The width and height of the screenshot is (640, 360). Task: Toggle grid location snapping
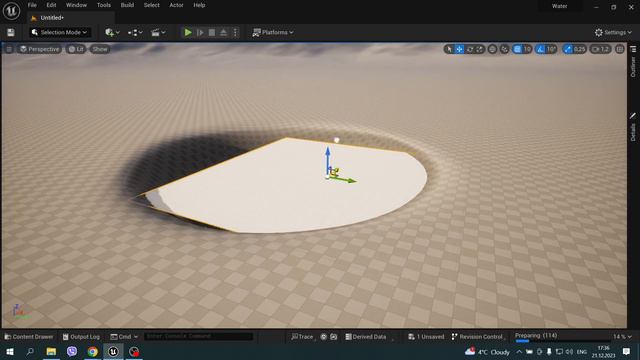(517, 49)
